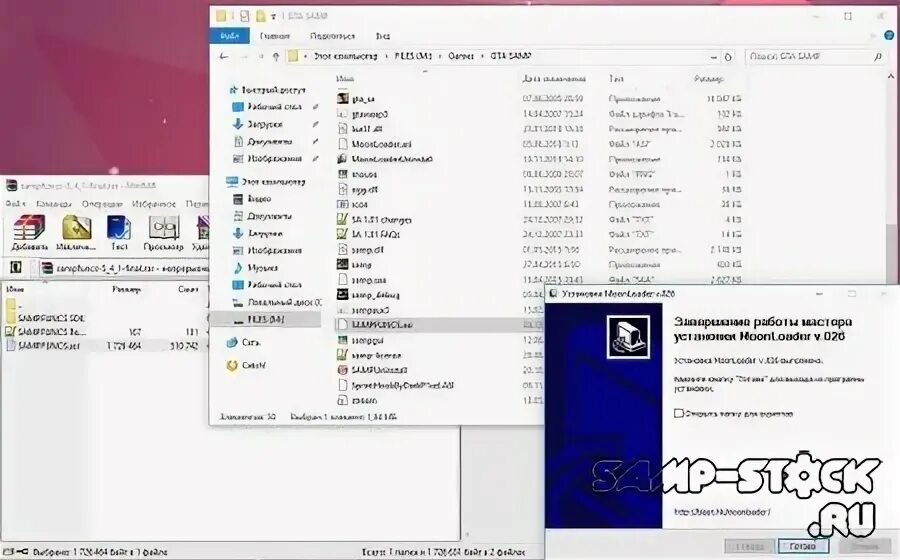Go back in Explorer navigation
The width and height of the screenshot is (900, 560).
tap(224, 56)
